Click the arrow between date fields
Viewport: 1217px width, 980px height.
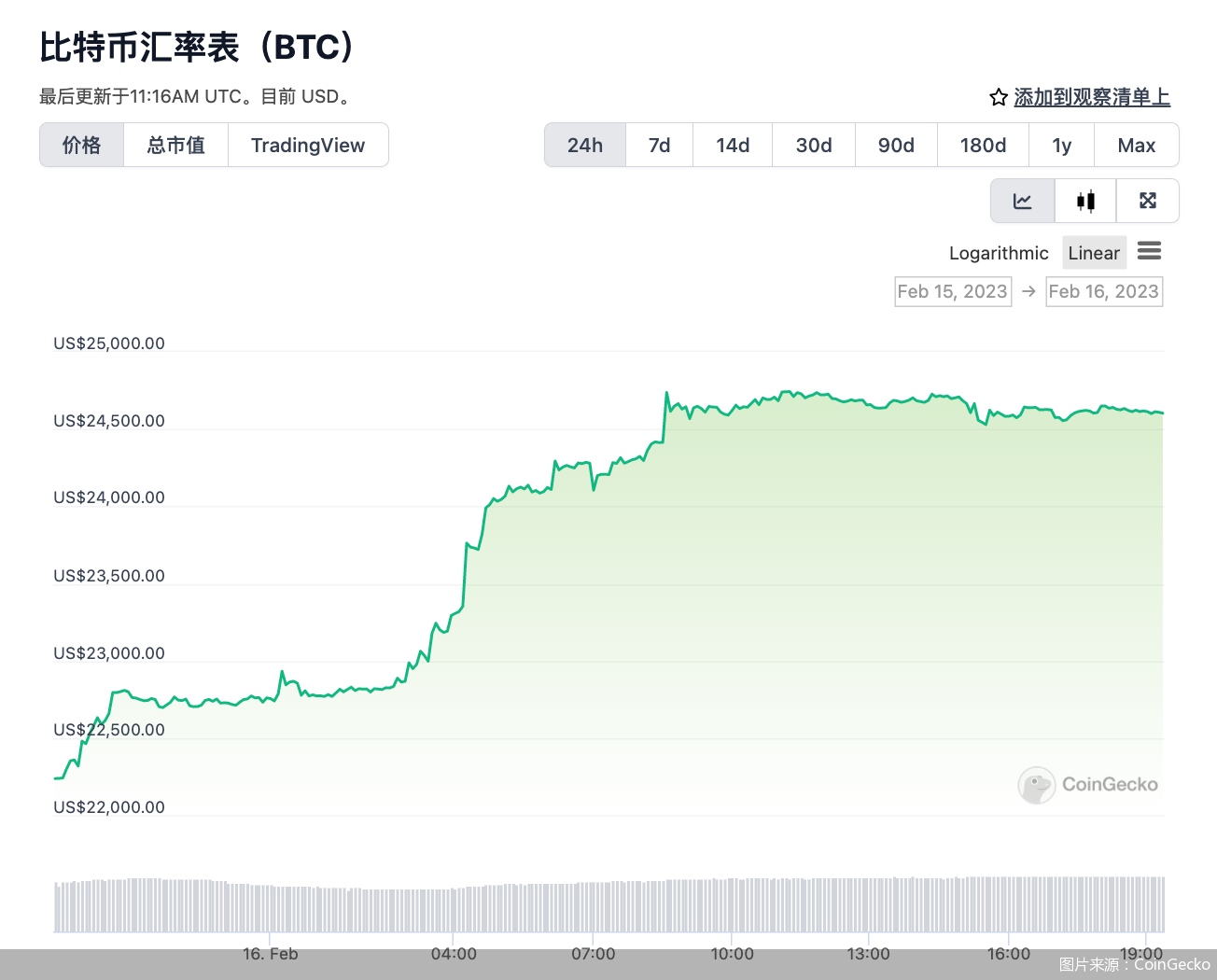(x=1028, y=291)
